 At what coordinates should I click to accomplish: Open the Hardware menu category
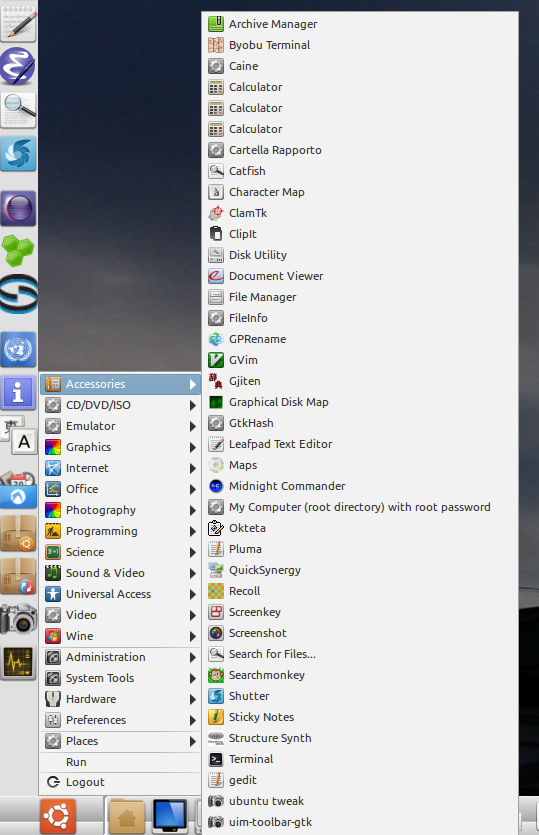click(x=120, y=699)
